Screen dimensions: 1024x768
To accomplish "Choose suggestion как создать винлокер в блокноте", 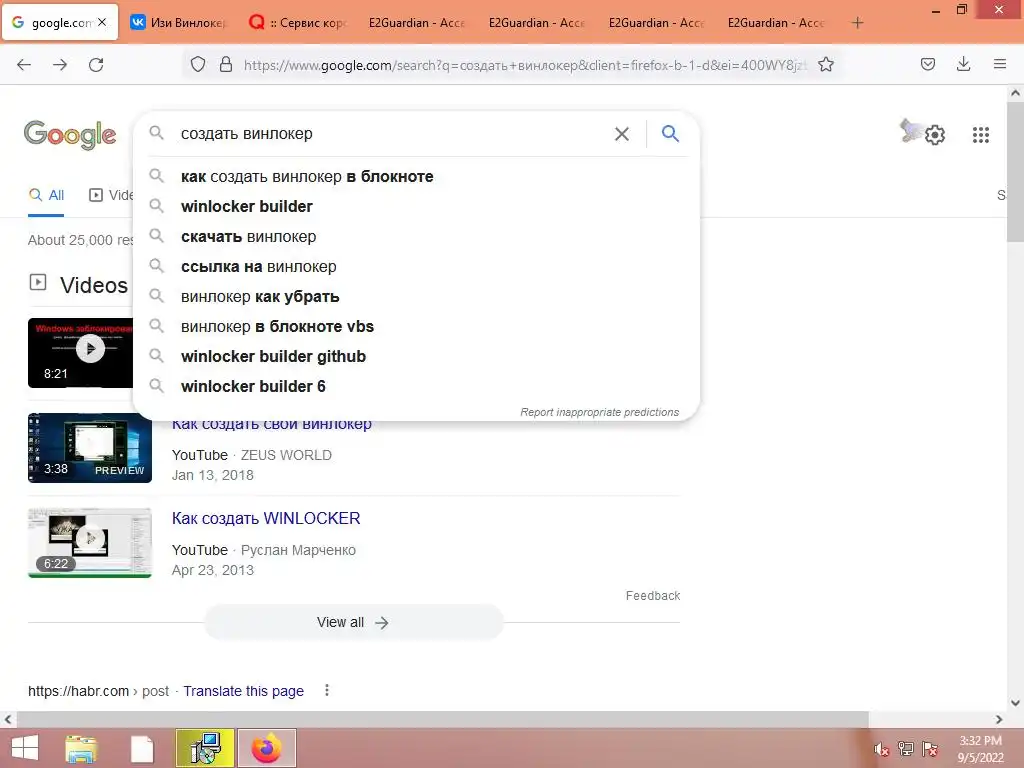I will coord(416,176).
